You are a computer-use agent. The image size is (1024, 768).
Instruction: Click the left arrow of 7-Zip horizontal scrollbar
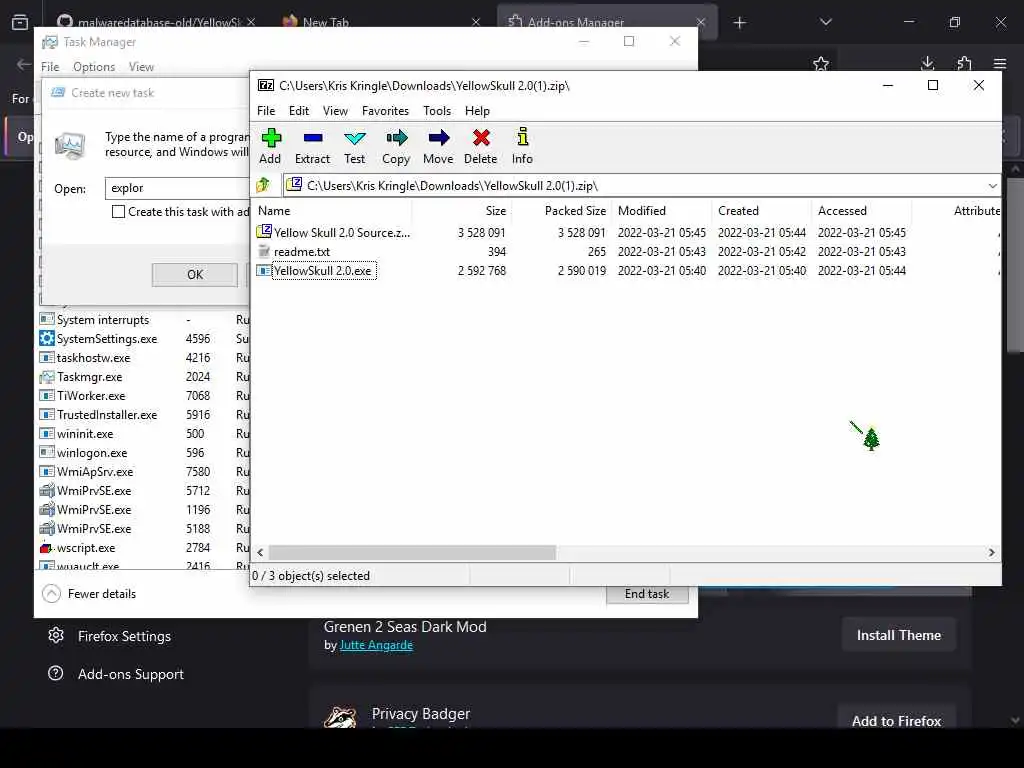[x=261, y=552]
